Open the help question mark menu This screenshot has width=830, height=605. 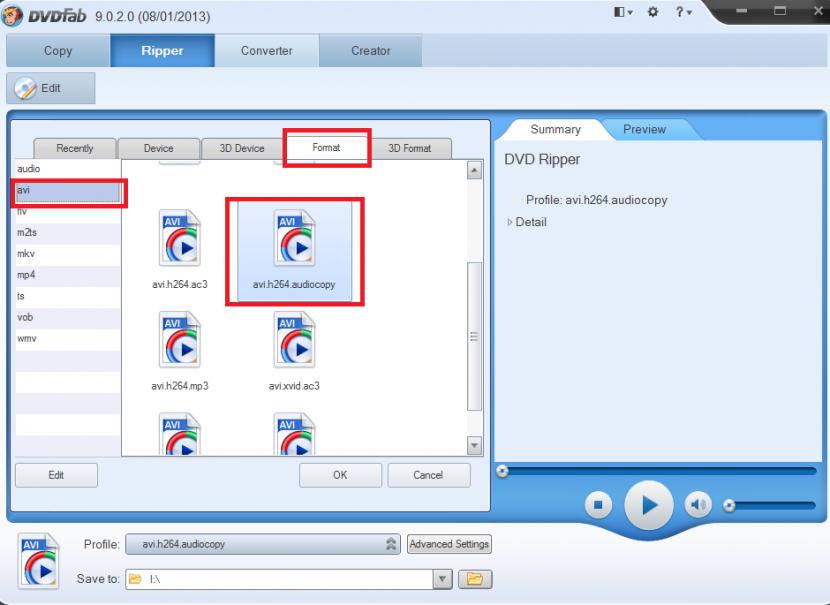point(683,12)
